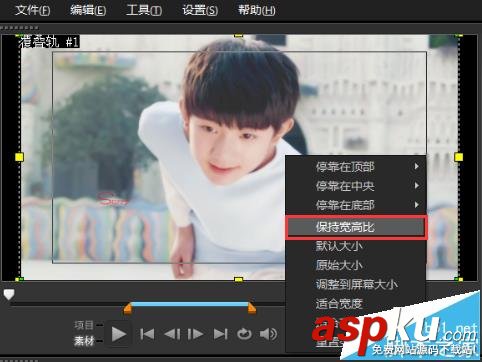Choose 适合宽度 in context menu
The width and height of the screenshot is (482, 362).
(356, 304)
